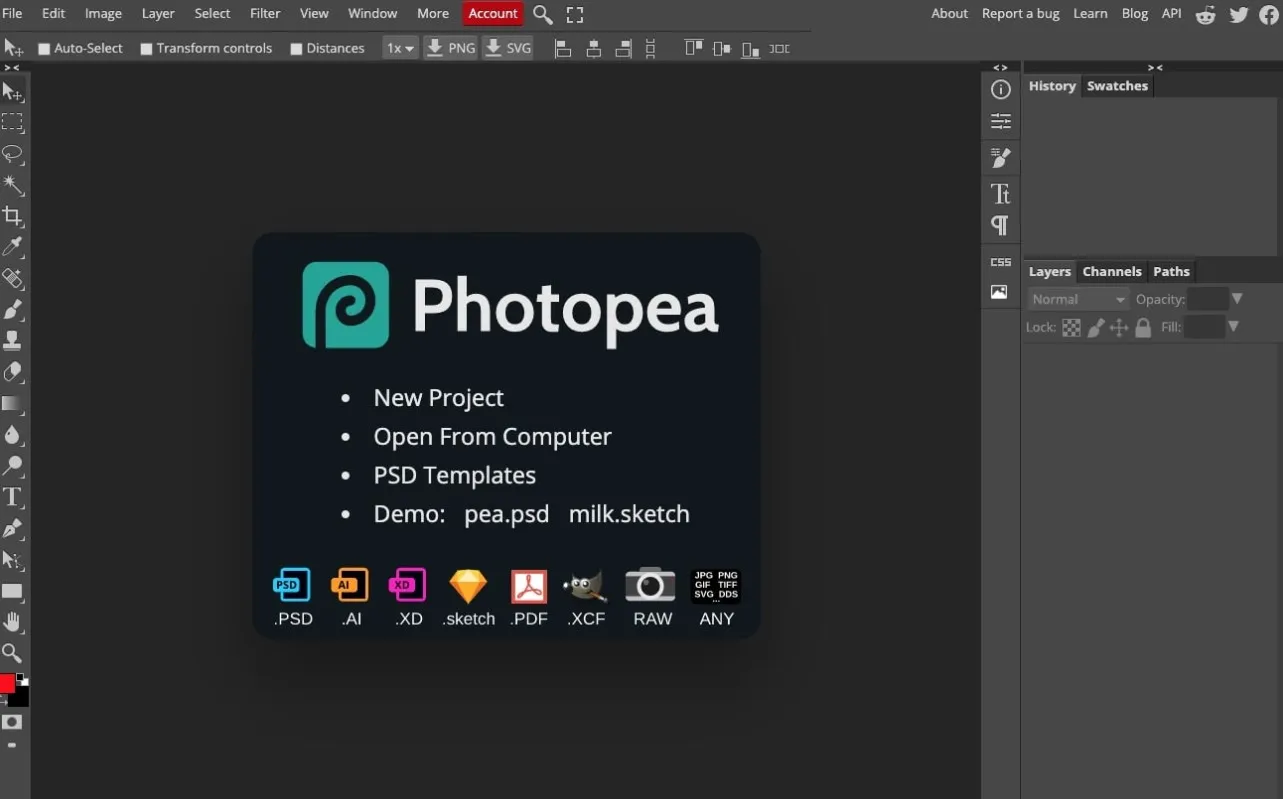Select the Eyedropper tool
1283x799 pixels.
[x=12, y=247]
